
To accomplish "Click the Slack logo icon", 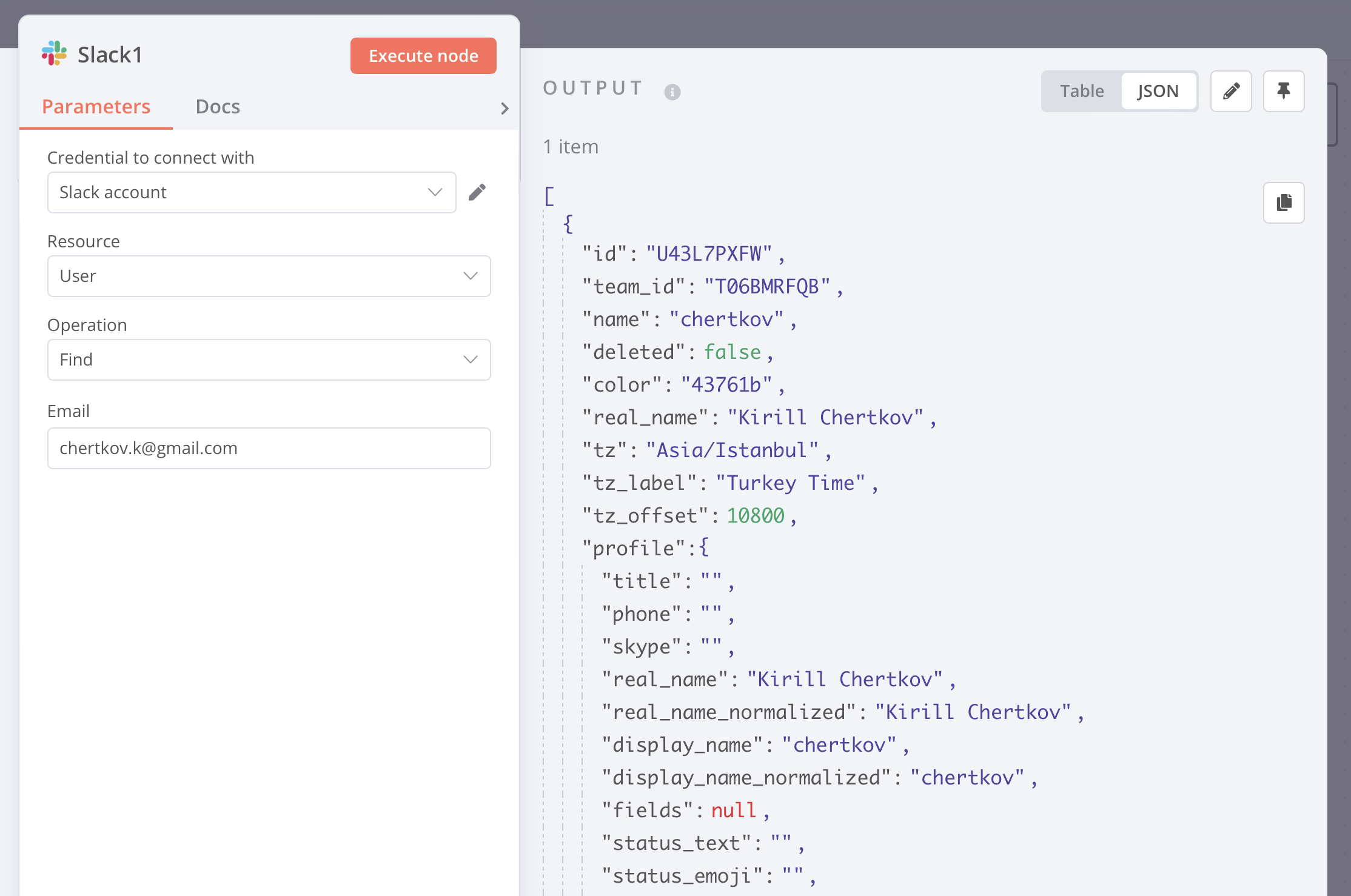I will pyautogui.click(x=53, y=53).
